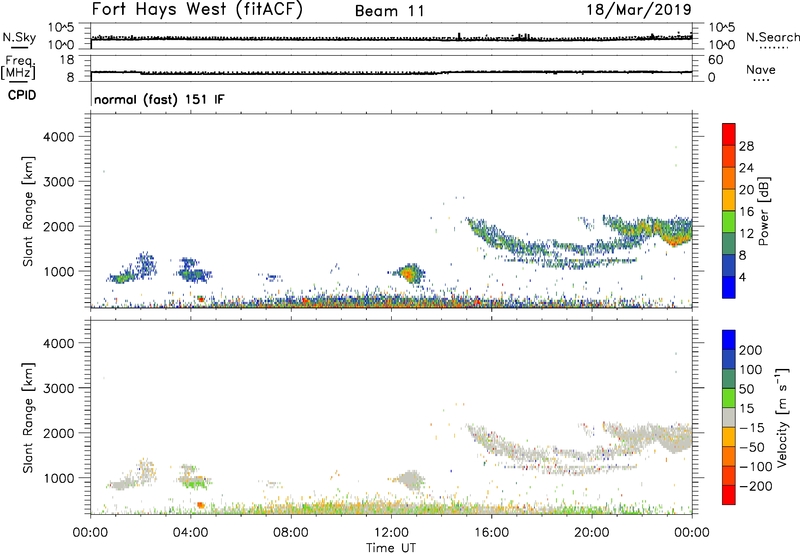
Task: Click the "1000" range tick in the velocity panel
Action: click(x=59, y=478)
